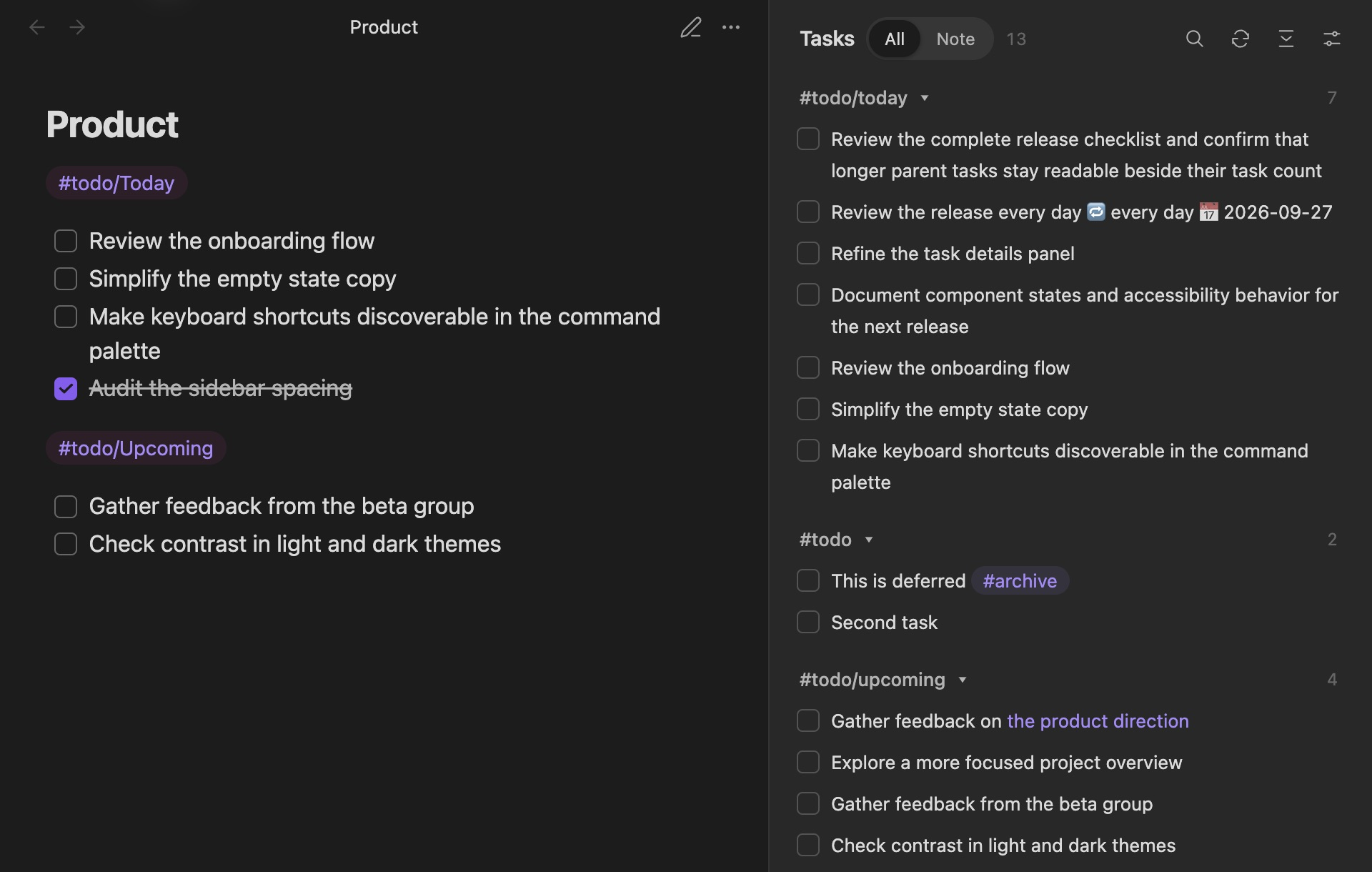Collapse all task groups icon
Image resolution: width=1372 pixels, height=872 pixels.
(1286, 39)
